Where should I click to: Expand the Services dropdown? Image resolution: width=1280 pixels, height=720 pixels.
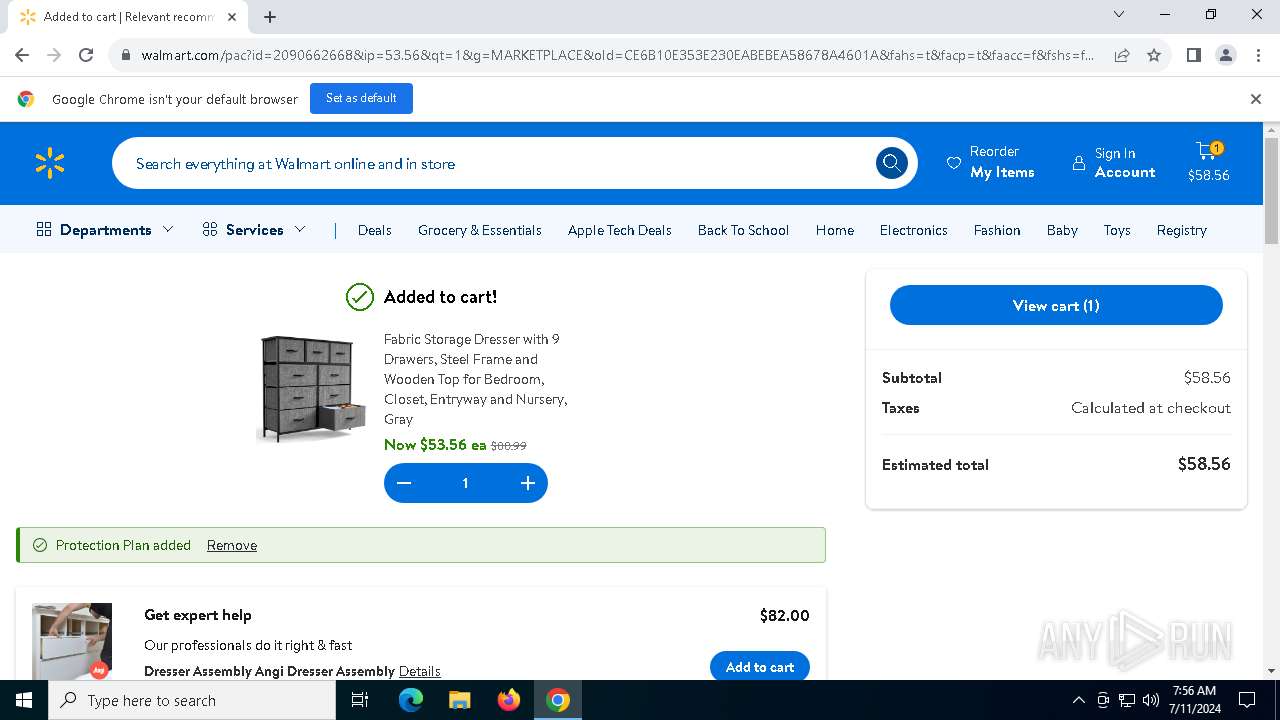pos(254,230)
